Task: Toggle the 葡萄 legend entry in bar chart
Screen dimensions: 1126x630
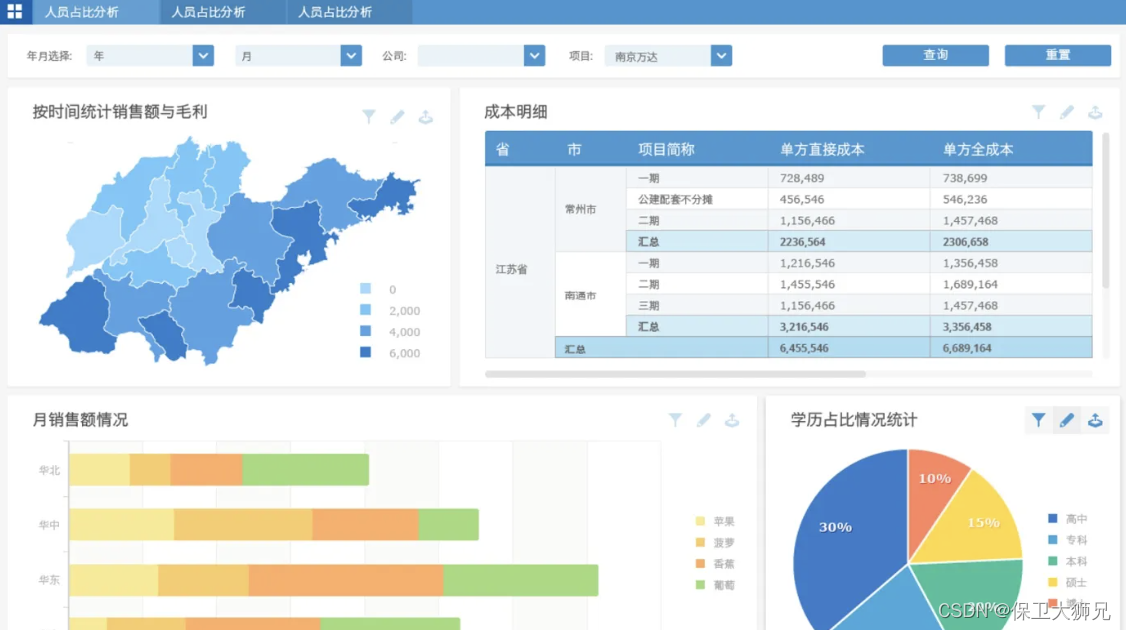Action: [x=715, y=585]
